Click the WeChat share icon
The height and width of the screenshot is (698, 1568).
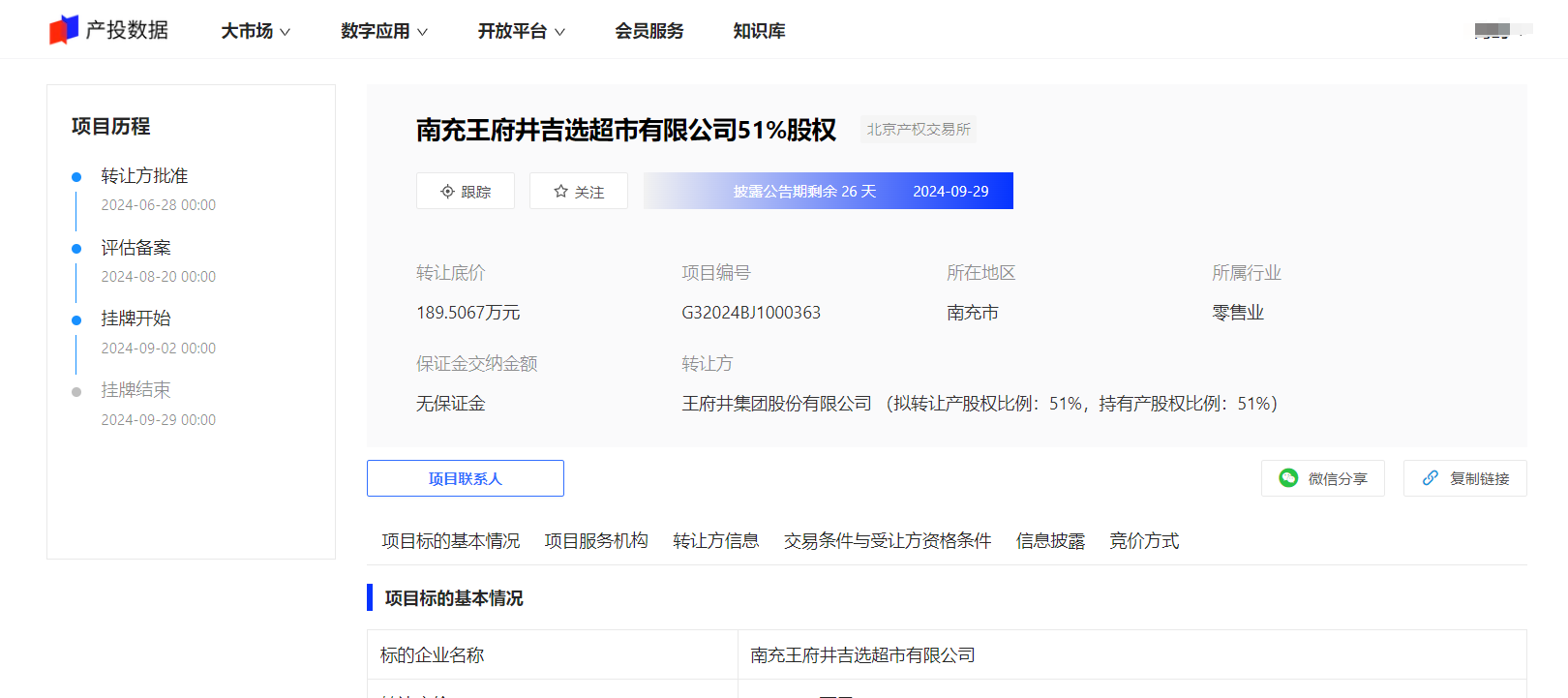pos(1288,478)
